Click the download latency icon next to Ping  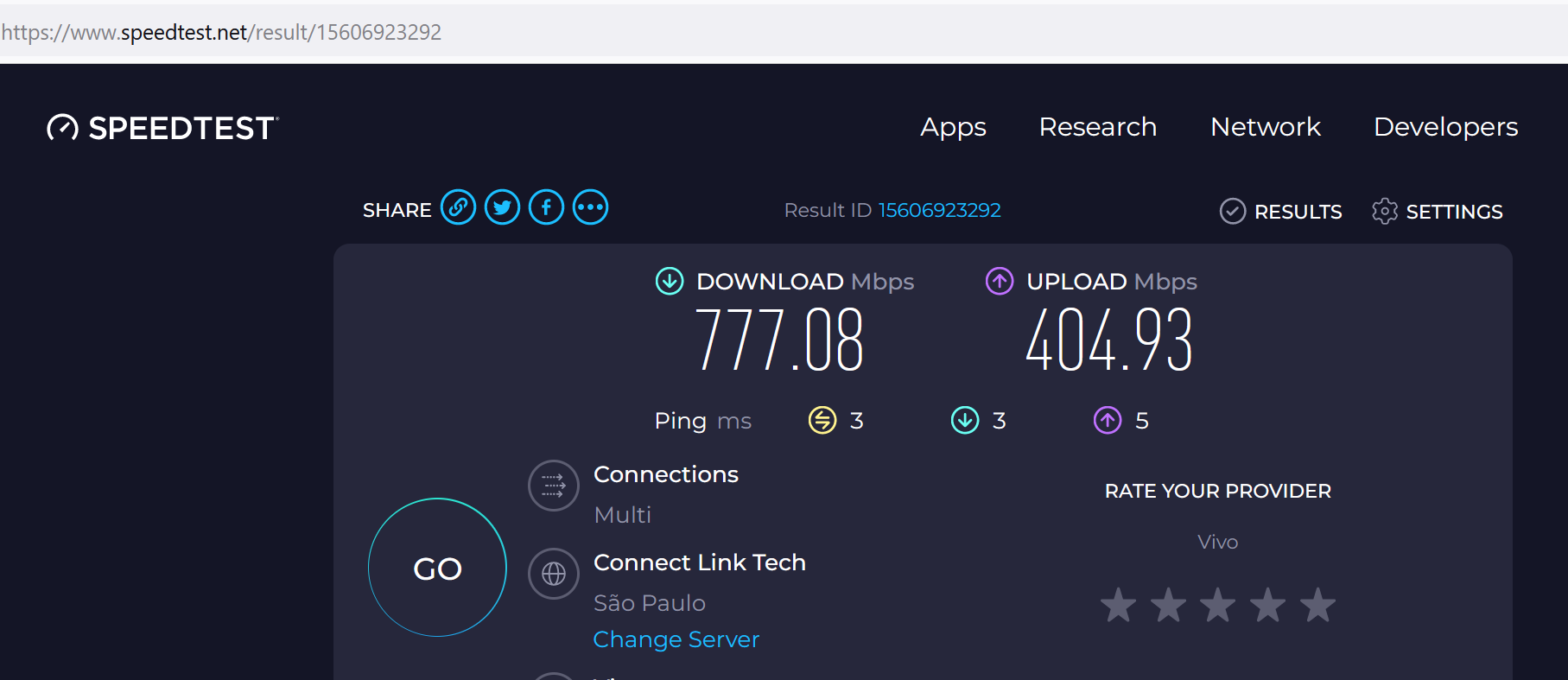pos(965,420)
